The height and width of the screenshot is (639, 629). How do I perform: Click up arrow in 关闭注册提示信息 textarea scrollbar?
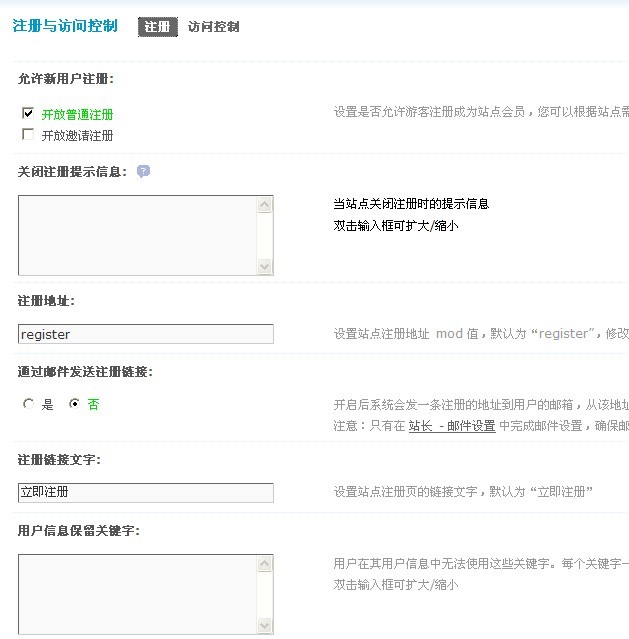265,205
